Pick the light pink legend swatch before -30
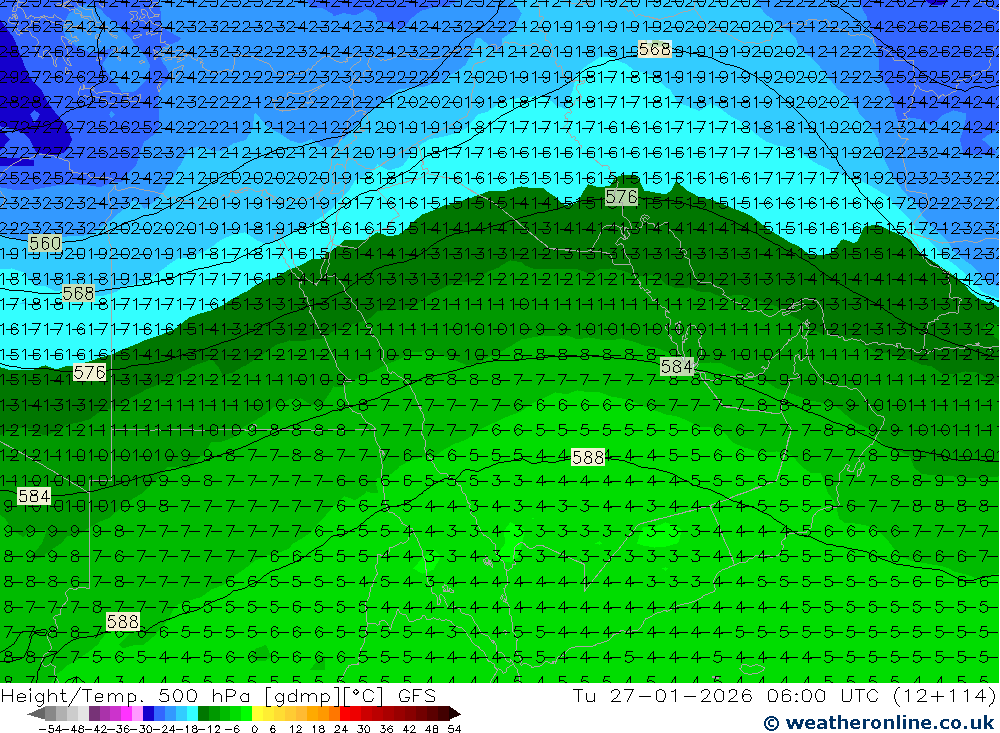This screenshot has width=1000, height=733. (x=137, y=713)
